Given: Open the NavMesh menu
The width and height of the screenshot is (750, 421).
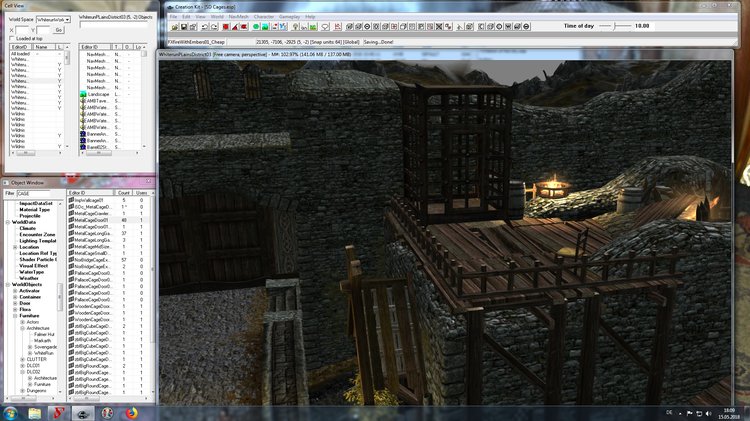Looking at the screenshot, I should (238, 17).
